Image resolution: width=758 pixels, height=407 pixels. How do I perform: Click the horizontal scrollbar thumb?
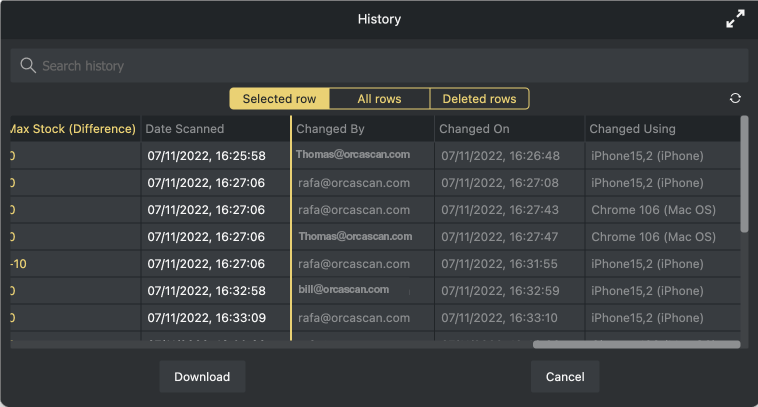[x=636, y=344]
